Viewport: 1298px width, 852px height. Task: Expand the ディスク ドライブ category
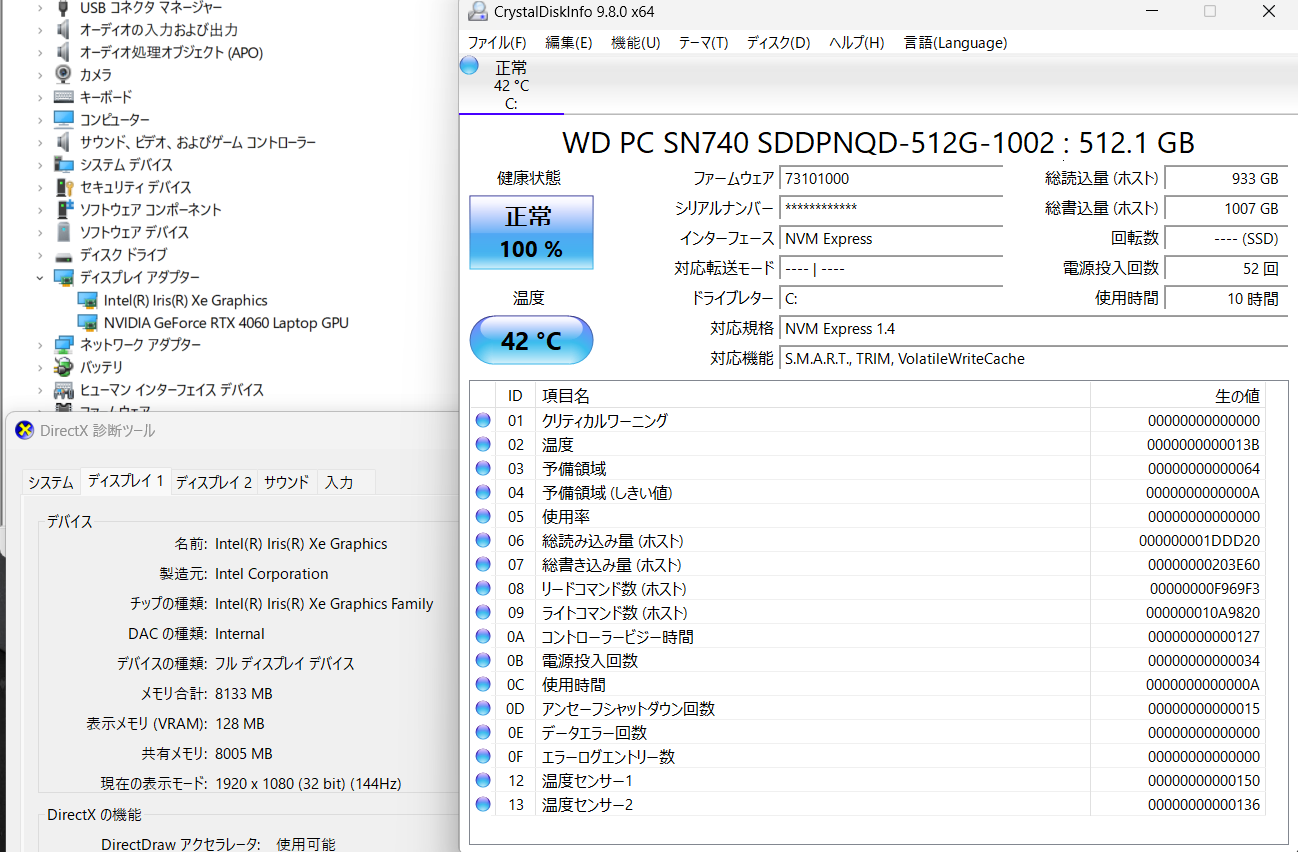[x=41, y=255]
